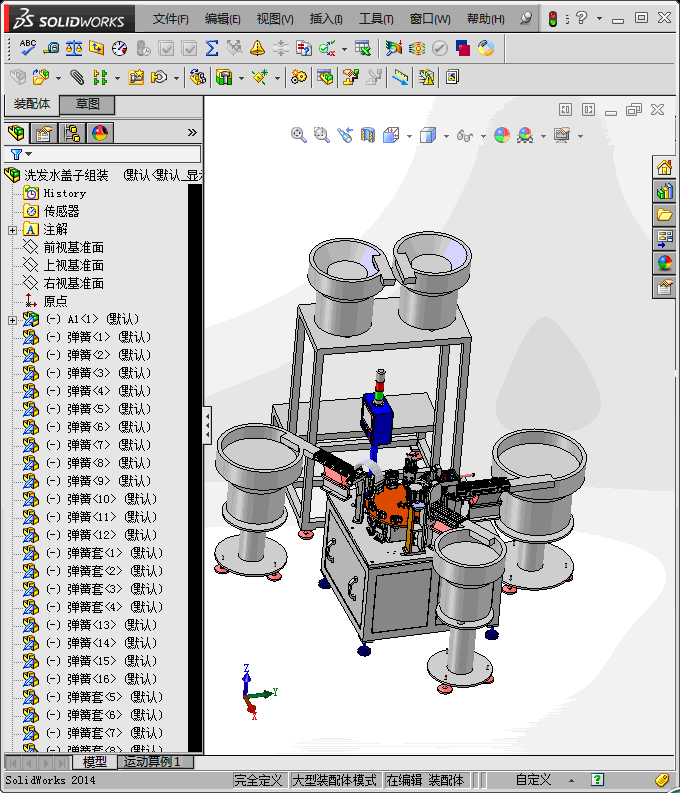Click Zoom to Fit in view toolbar
Image resolution: width=680 pixels, height=793 pixels.
(x=299, y=135)
